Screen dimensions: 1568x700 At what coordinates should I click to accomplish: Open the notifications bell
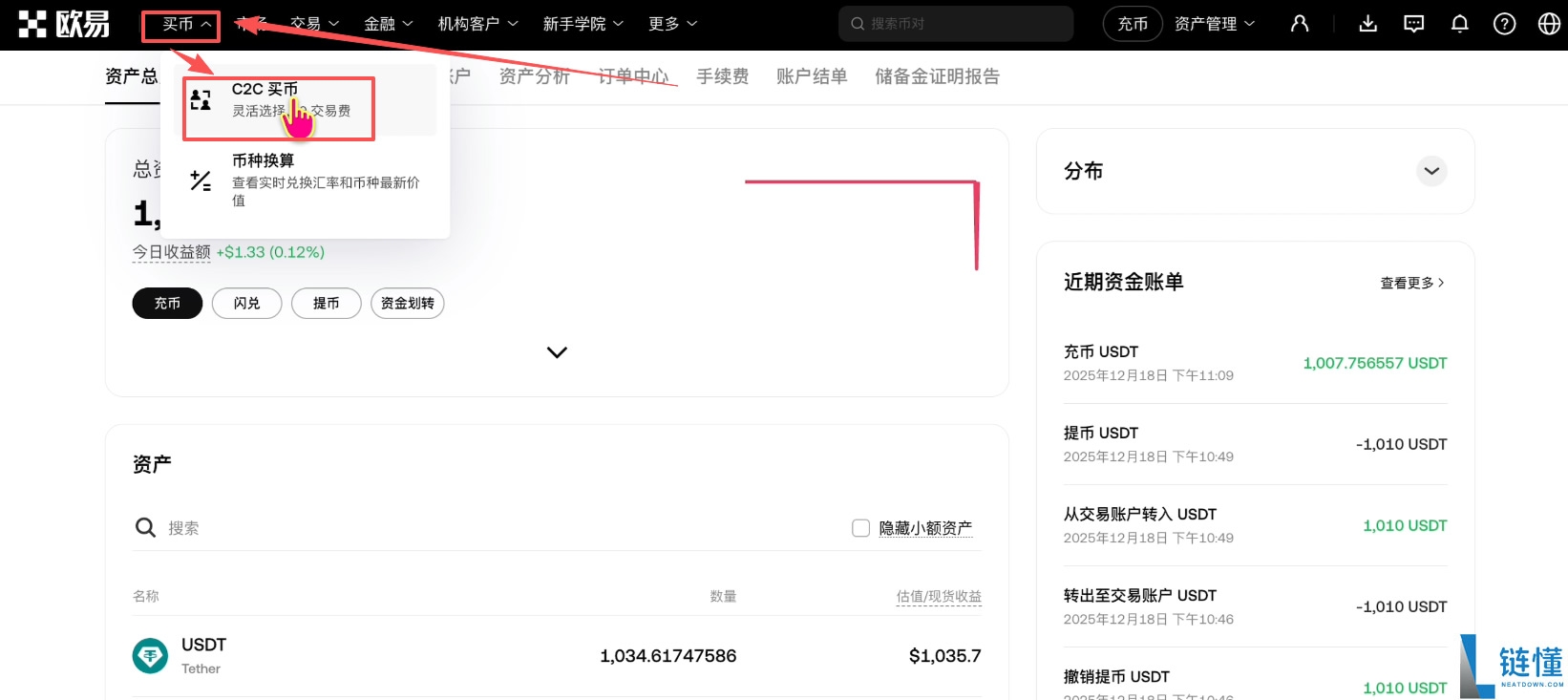1459,24
